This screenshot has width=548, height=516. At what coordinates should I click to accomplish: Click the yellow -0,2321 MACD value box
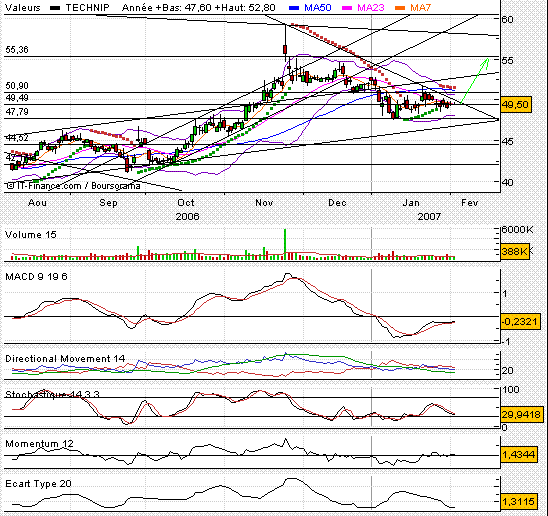[x=520, y=321]
